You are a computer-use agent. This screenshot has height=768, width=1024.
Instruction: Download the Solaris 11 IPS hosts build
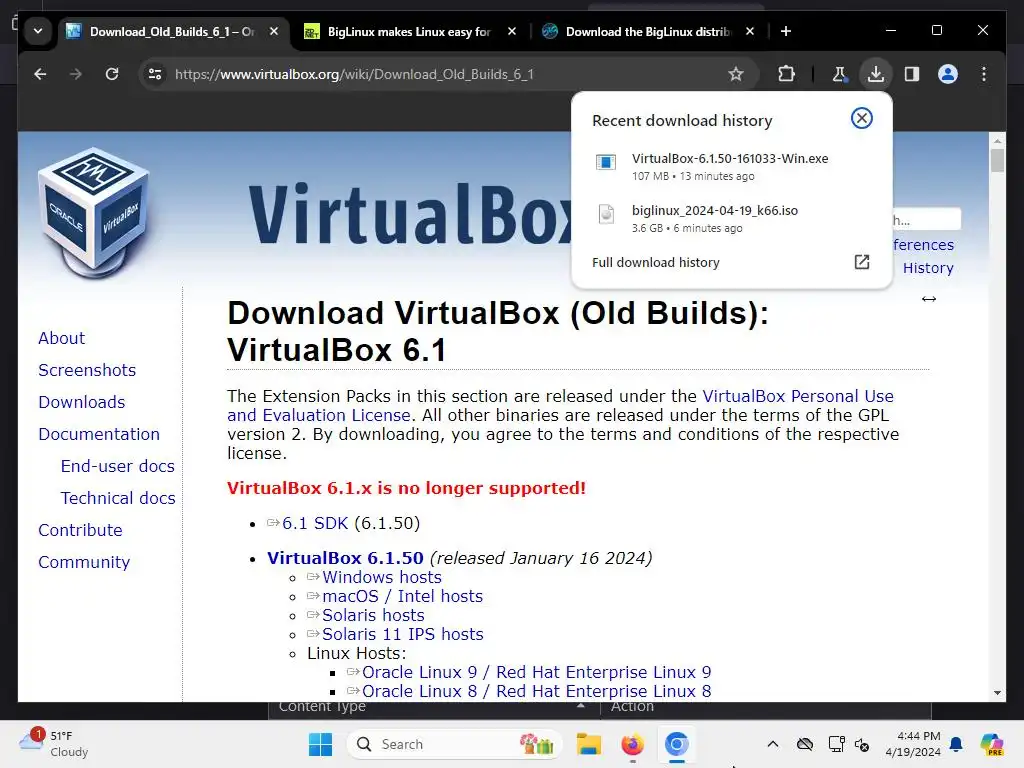402,634
